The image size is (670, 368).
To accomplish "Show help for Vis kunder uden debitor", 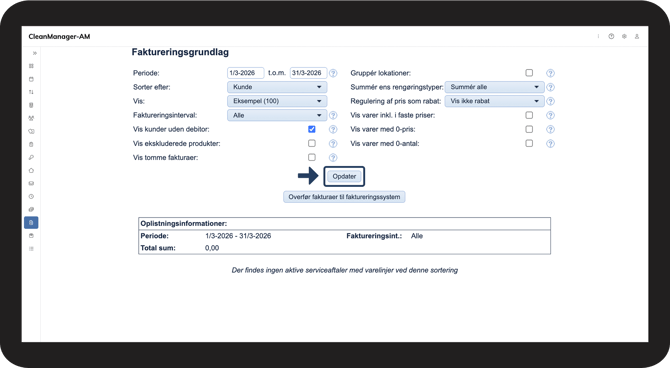I will [333, 130].
